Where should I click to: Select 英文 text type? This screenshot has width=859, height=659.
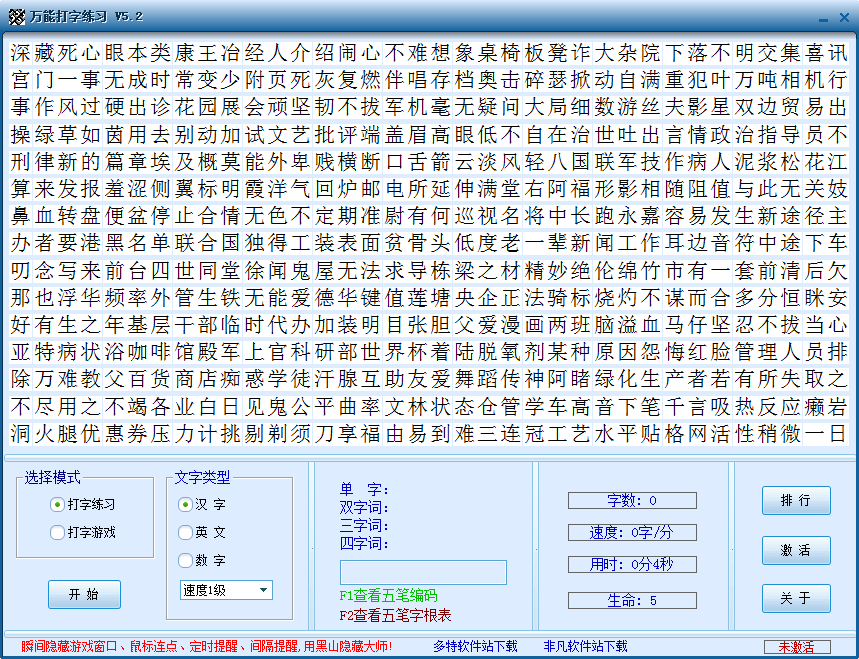(183, 532)
